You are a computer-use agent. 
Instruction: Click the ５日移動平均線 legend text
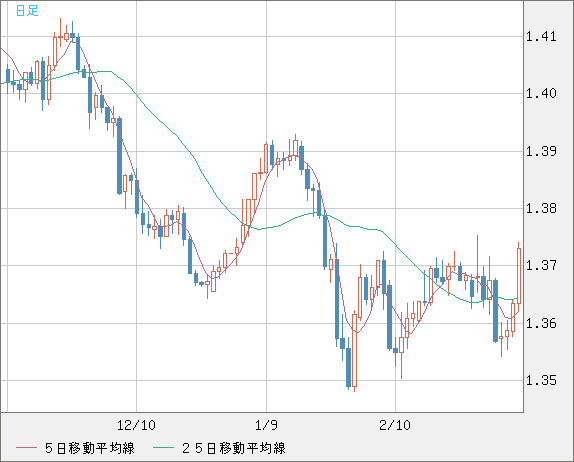pyautogui.click(x=90, y=448)
